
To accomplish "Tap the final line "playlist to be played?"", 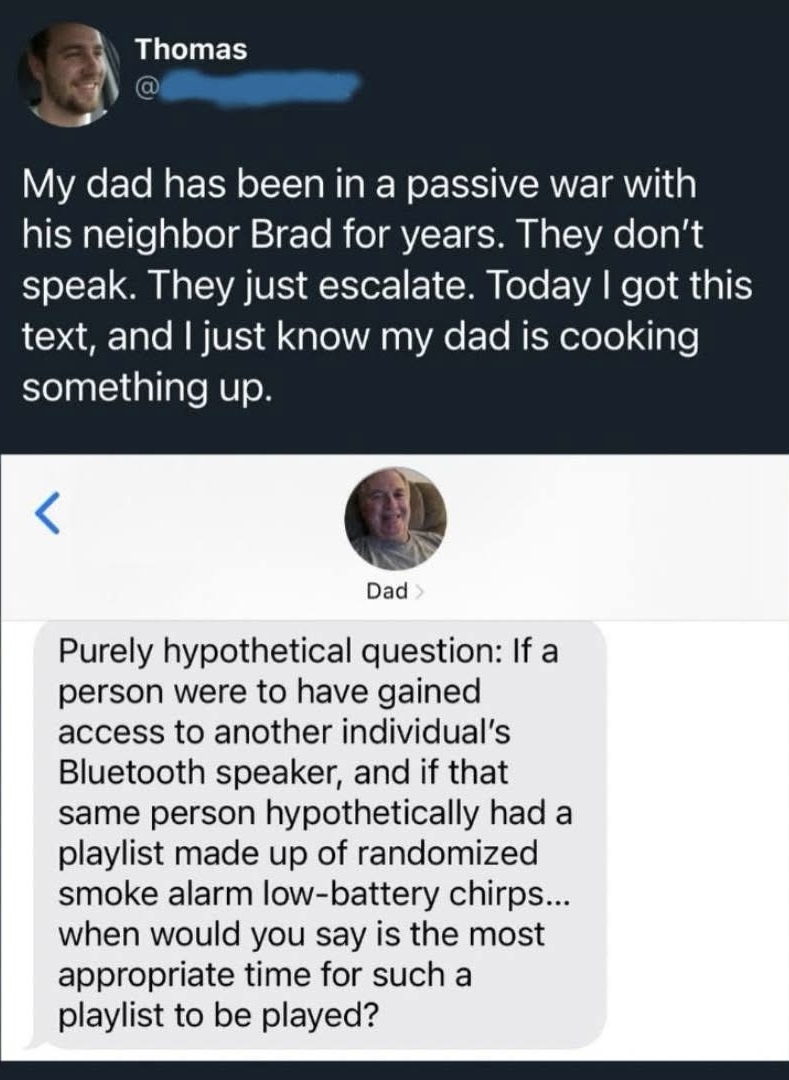I will pos(218,1015).
